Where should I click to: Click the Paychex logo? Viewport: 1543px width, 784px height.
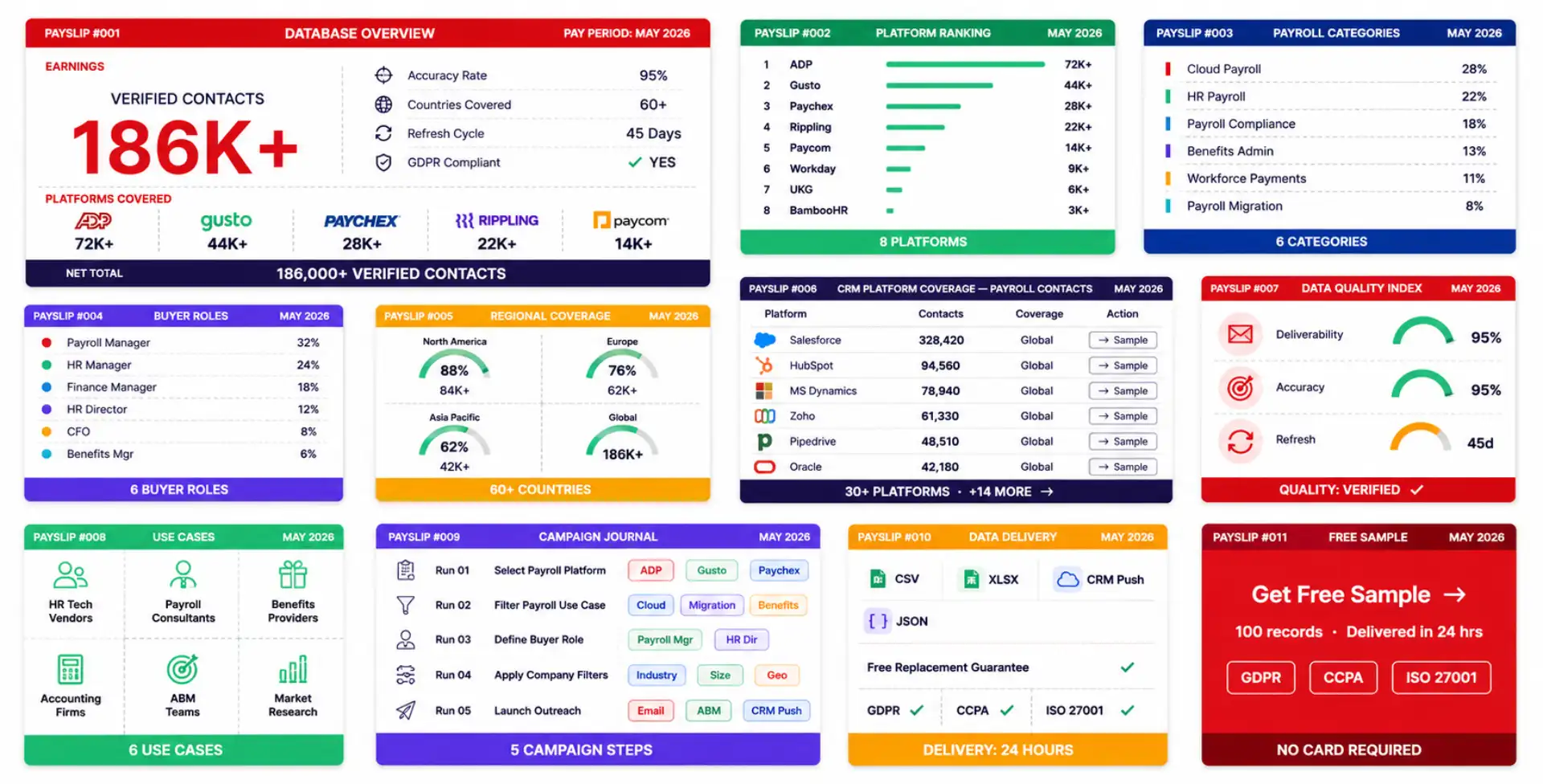(x=361, y=221)
